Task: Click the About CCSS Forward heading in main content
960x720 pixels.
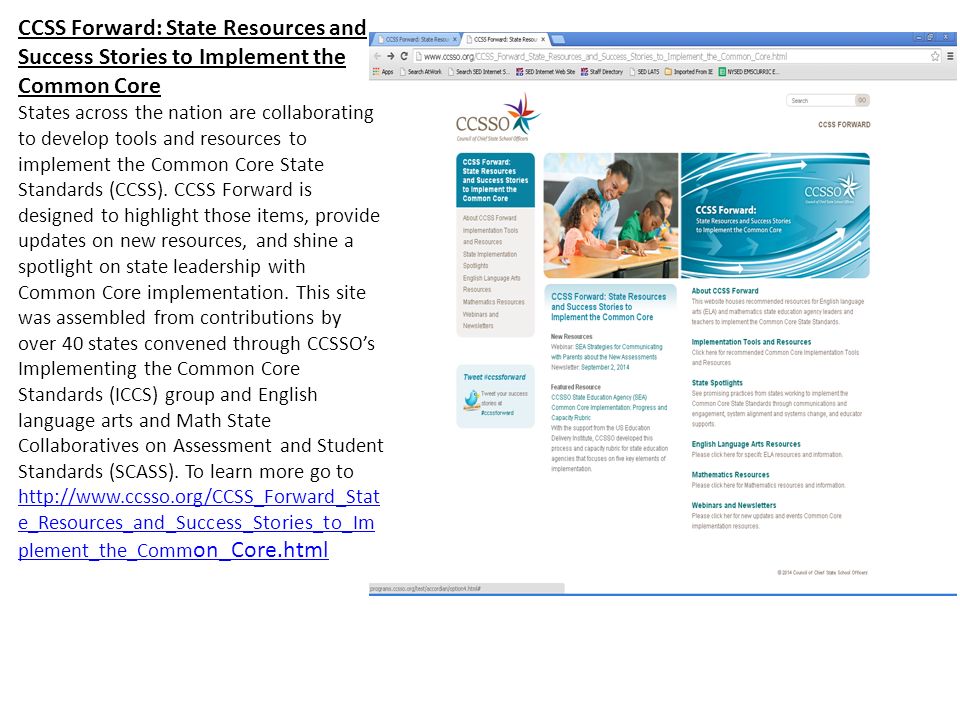Action: point(725,291)
